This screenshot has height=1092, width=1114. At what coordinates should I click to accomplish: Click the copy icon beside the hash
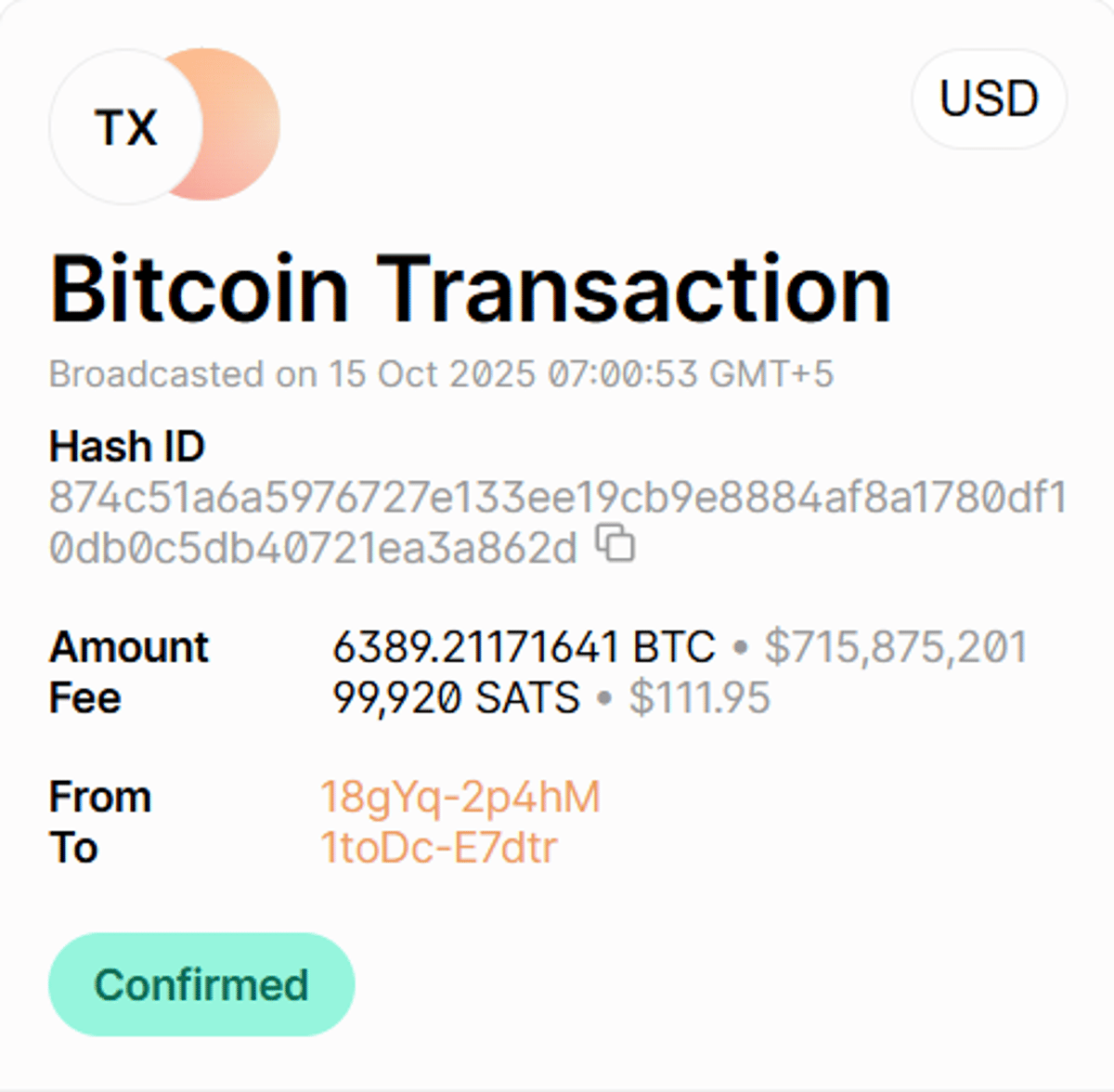point(614,544)
